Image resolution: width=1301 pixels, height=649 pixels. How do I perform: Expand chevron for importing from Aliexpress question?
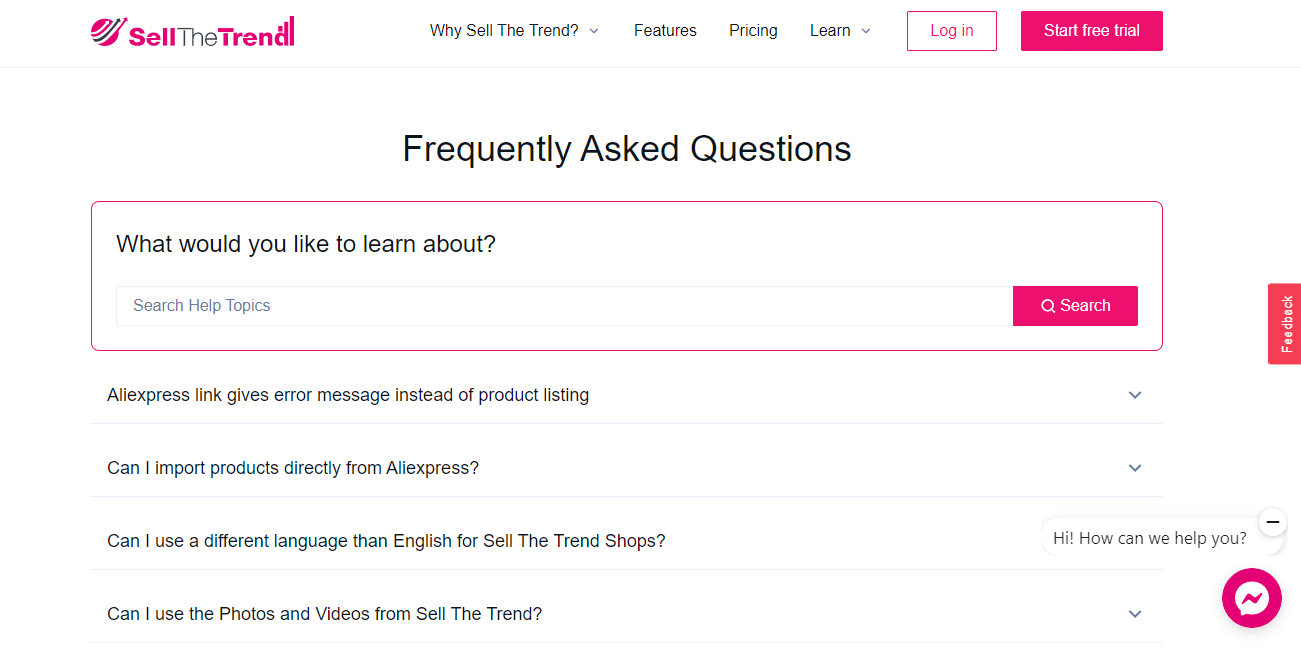coord(1135,468)
